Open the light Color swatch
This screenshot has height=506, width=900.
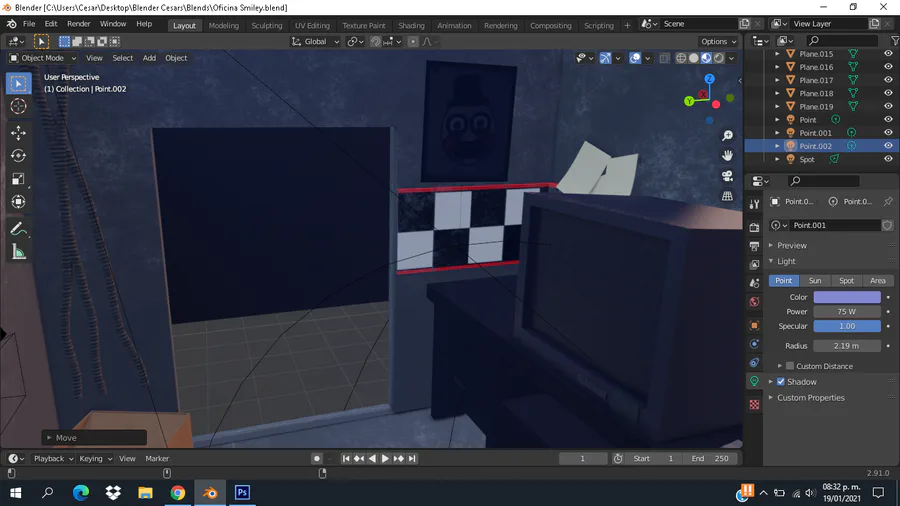pos(847,297)
